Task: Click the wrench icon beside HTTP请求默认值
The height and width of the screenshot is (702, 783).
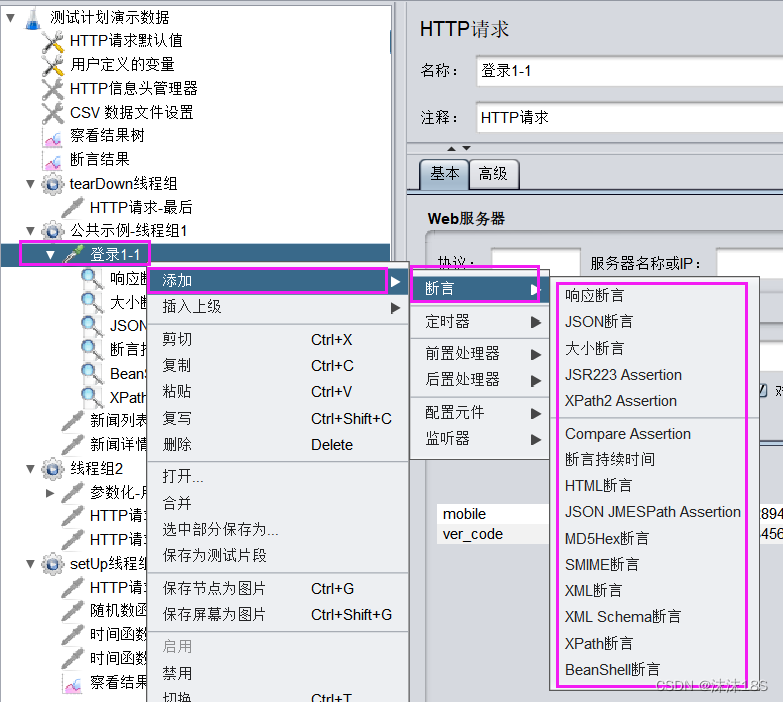Action: [x=52, y=41]
